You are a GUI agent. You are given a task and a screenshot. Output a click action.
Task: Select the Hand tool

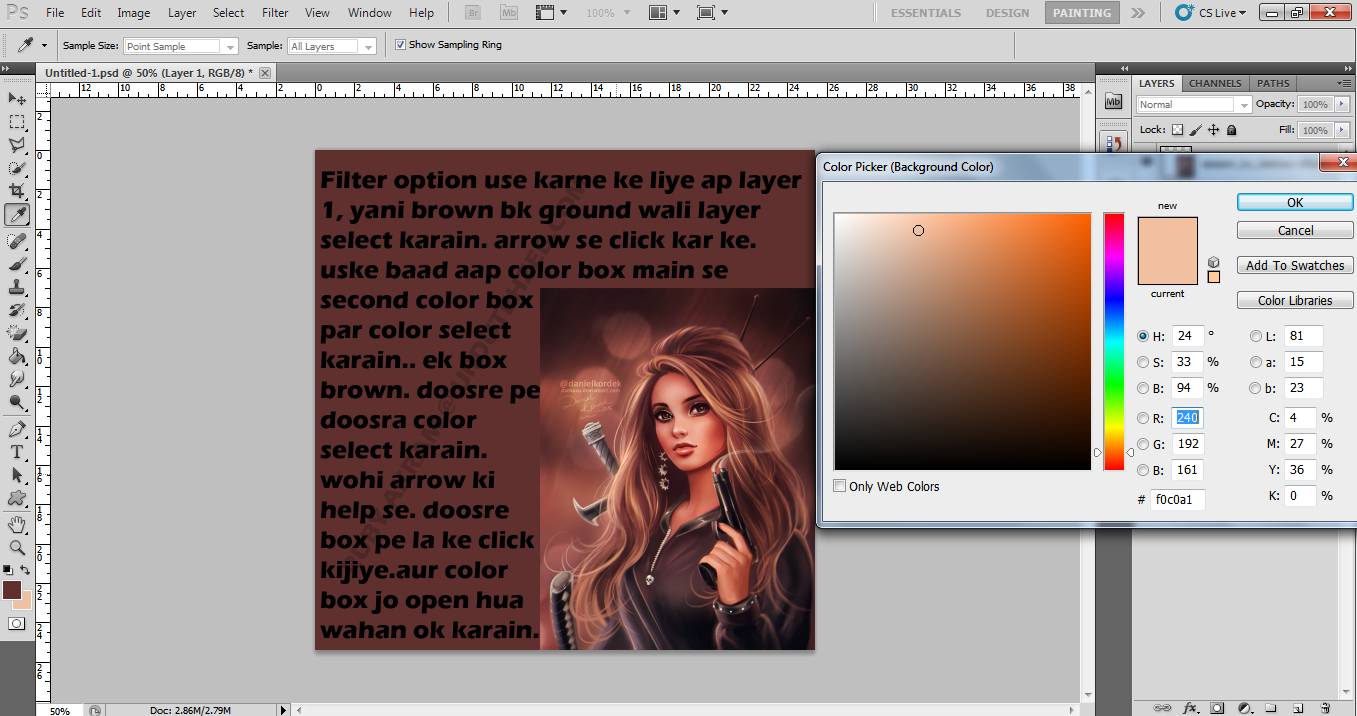click(x=17, y=524)
